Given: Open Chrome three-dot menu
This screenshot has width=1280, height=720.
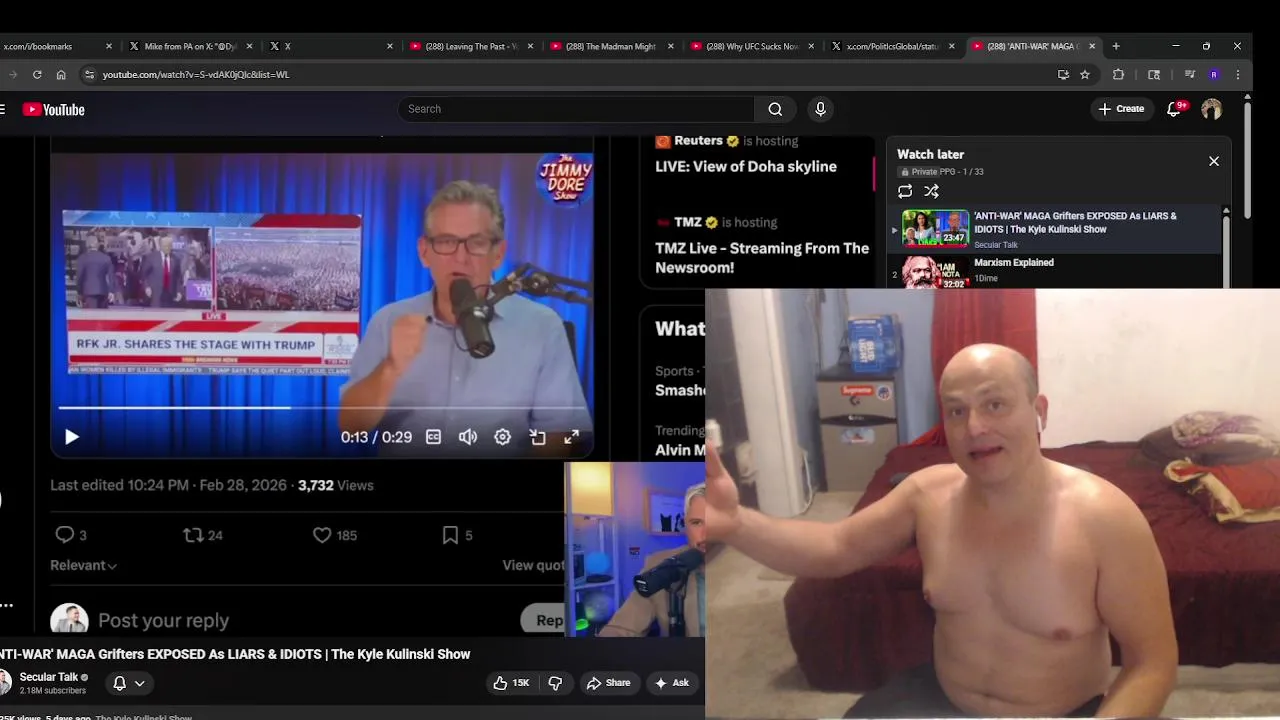Looking at the screenshot, I should coord(1238,74).
